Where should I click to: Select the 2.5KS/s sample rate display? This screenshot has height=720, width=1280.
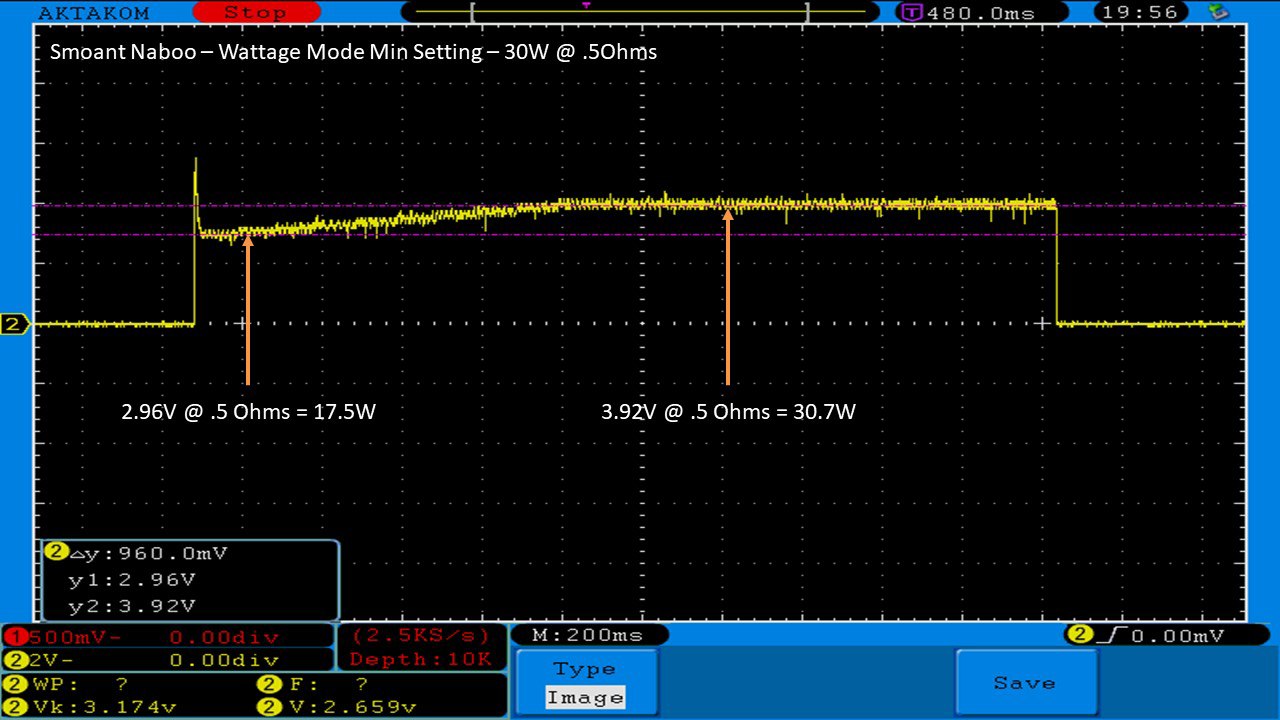(421, 636)
